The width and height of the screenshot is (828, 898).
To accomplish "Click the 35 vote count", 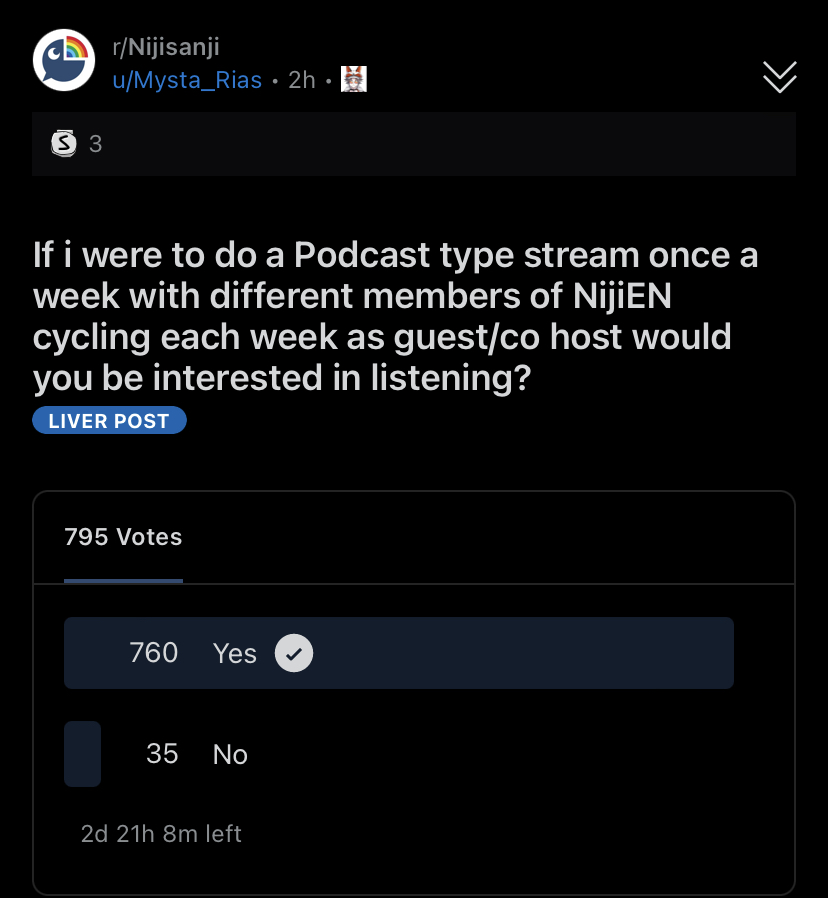I will tap(162, 753).
